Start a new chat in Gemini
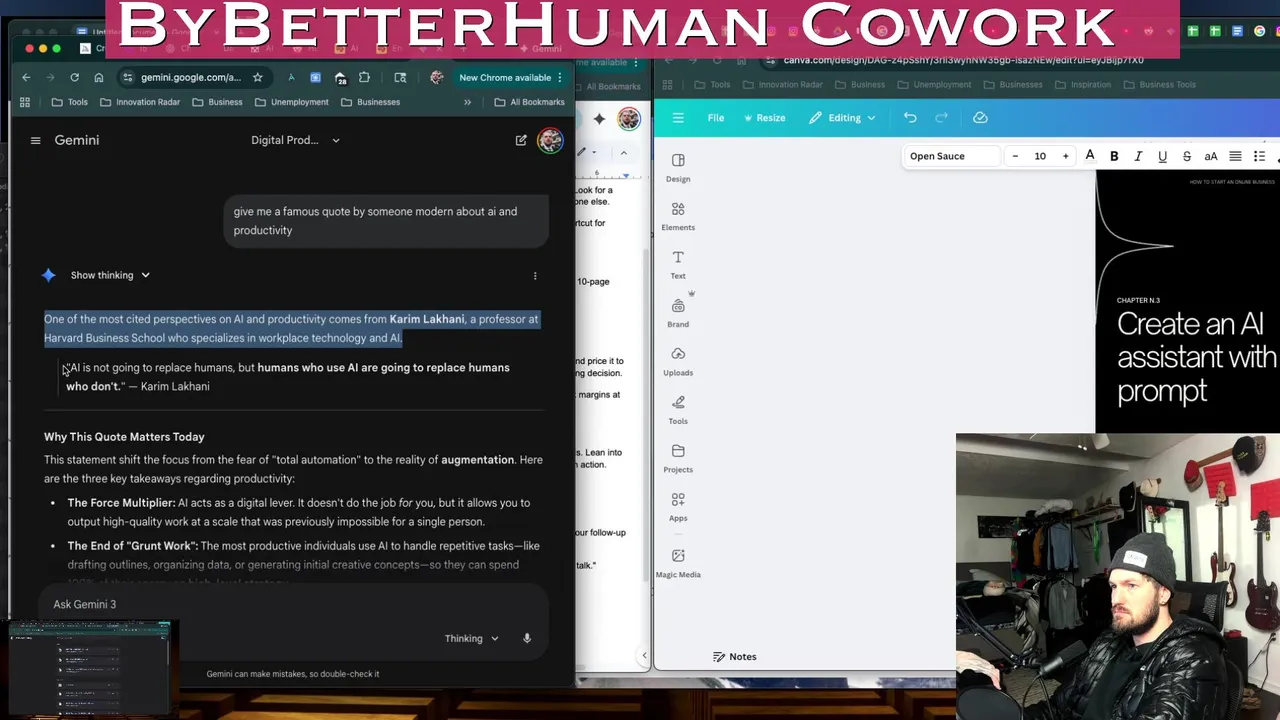This screenshot has width=1280, height=720. click(x=521, y=140)
